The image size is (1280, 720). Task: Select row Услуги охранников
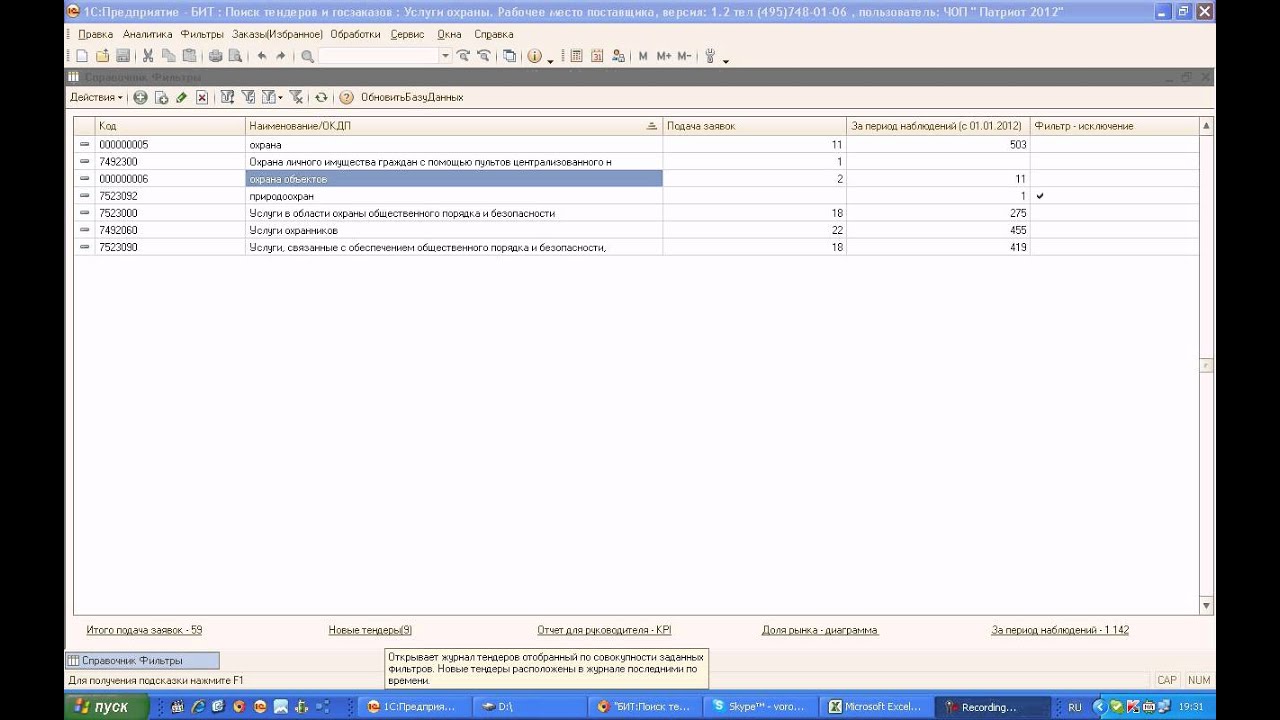636,230
